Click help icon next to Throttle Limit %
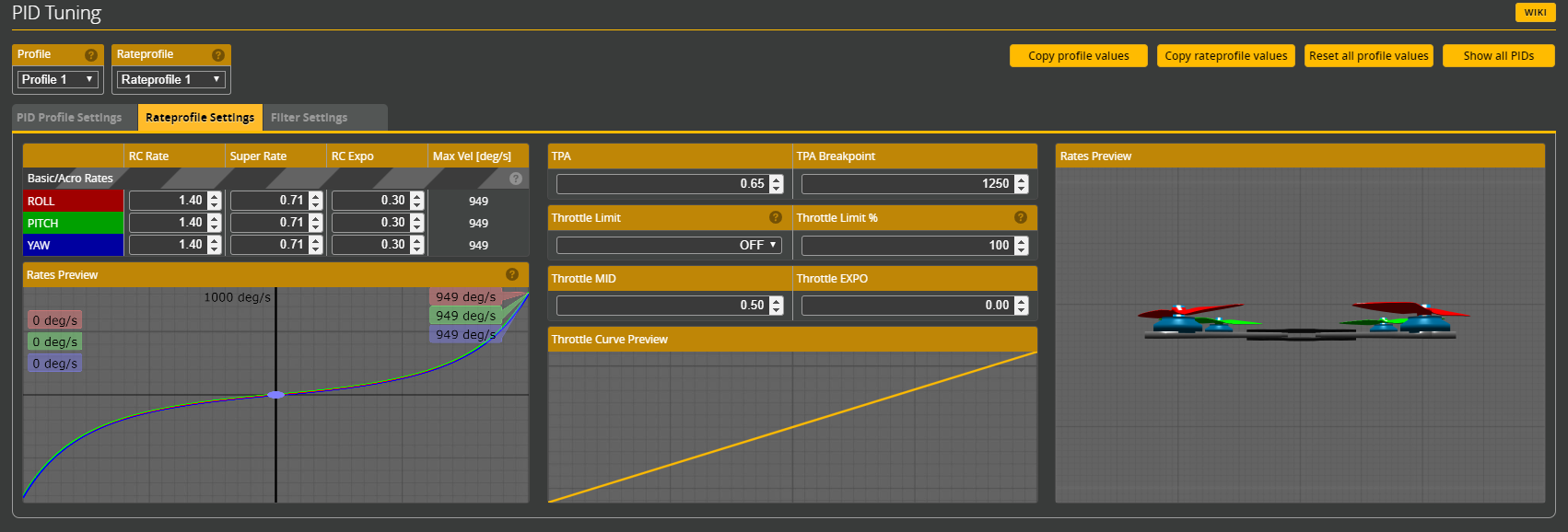Image resolution: width=1568 pixels, height=532 pixels. 1021,217
